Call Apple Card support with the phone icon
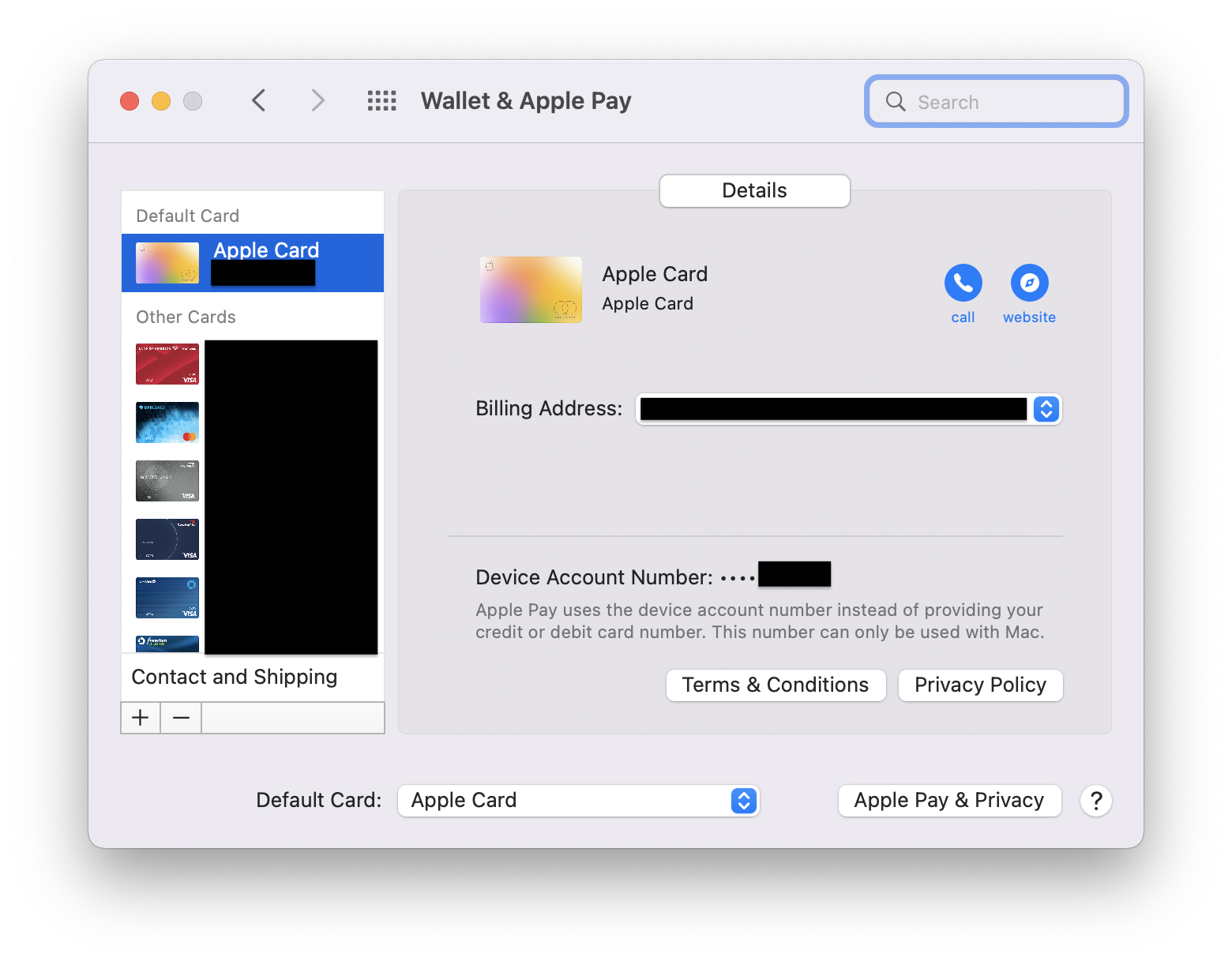 [x=963, y=283]
